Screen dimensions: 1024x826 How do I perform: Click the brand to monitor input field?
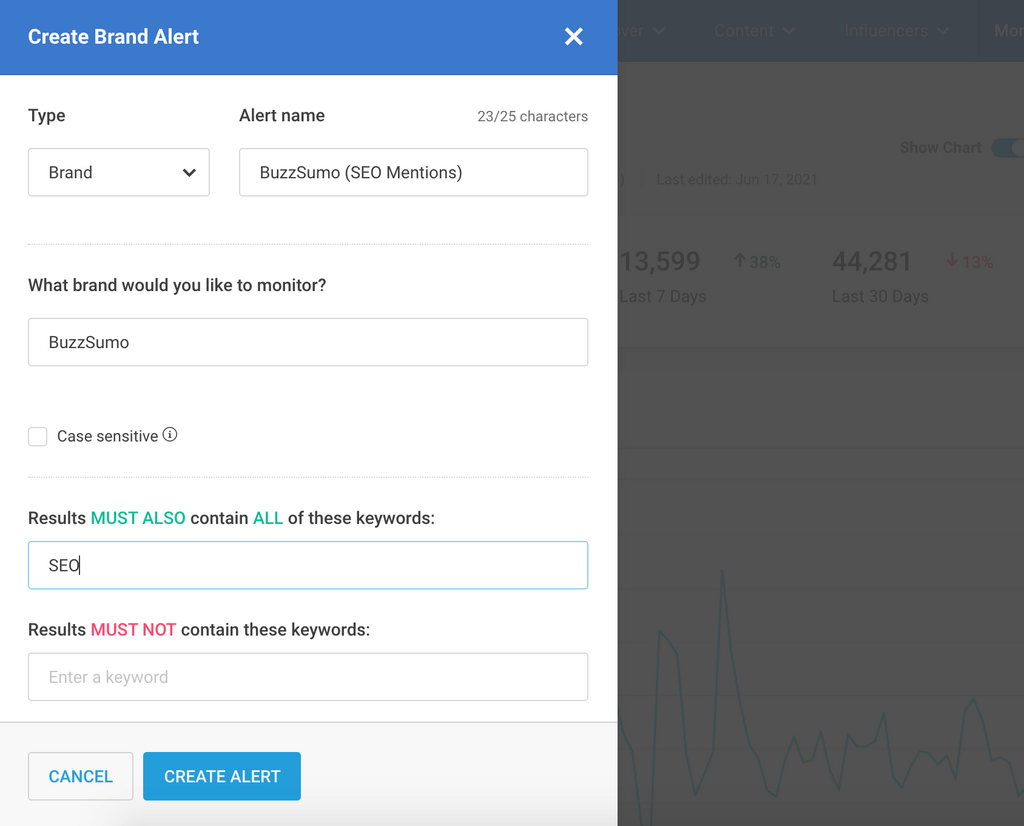coord(308,342)
